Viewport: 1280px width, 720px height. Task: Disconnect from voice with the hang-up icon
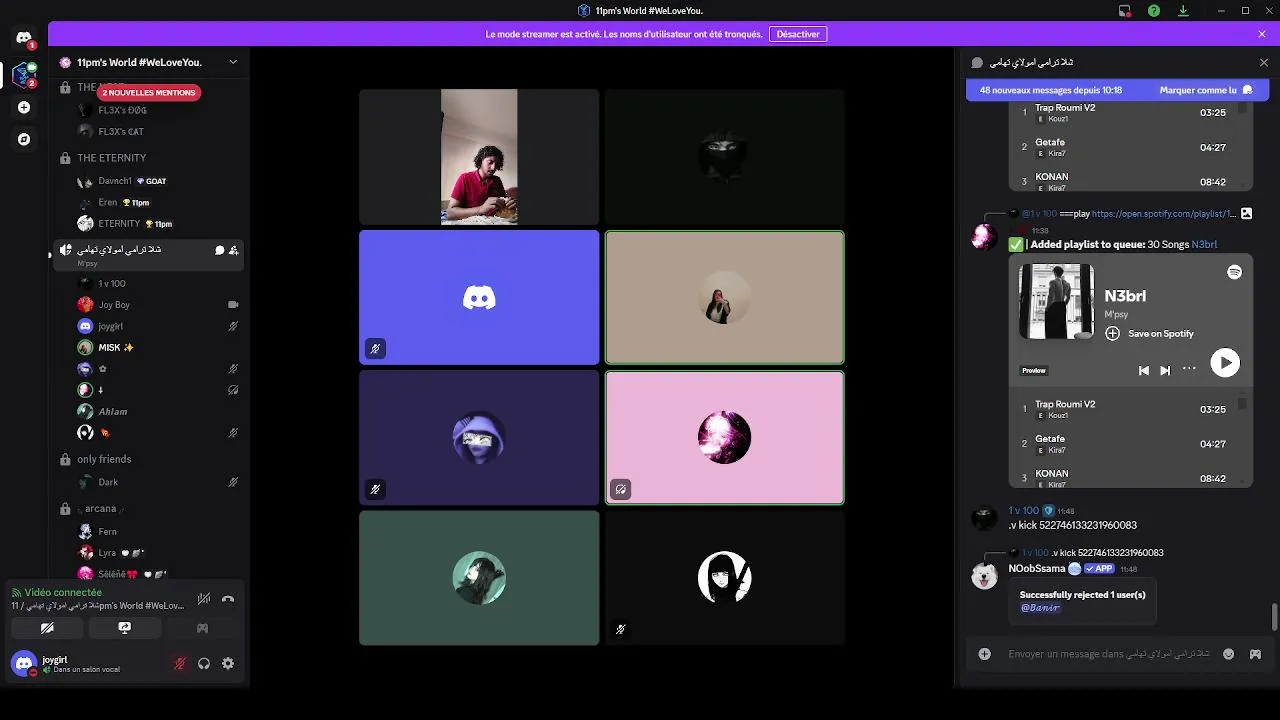(228, 599)
